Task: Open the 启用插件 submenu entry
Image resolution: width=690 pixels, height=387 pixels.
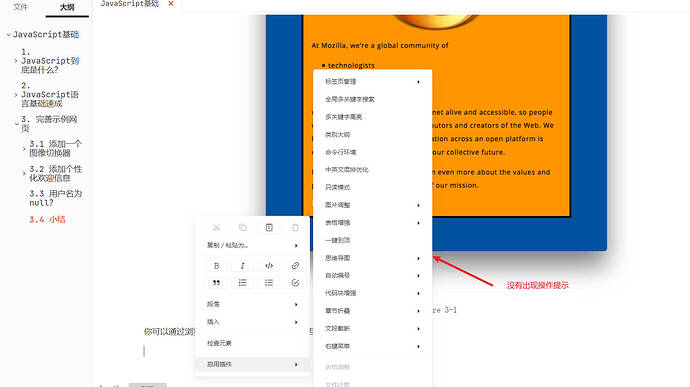Action: click(252, 364)
